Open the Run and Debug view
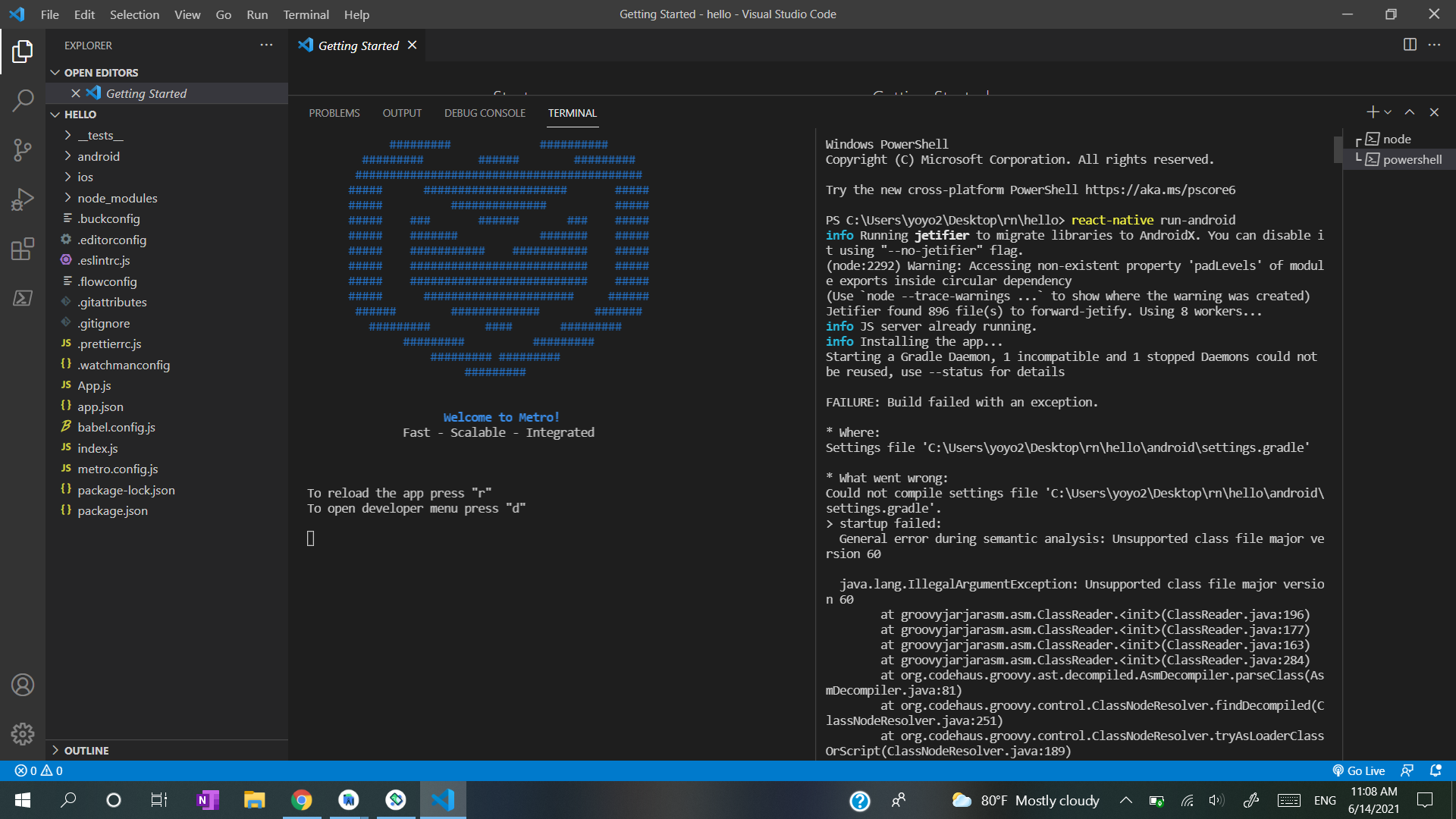This screenshot has height=819, width=1456. pyautogui.click(x=23, y=199)
